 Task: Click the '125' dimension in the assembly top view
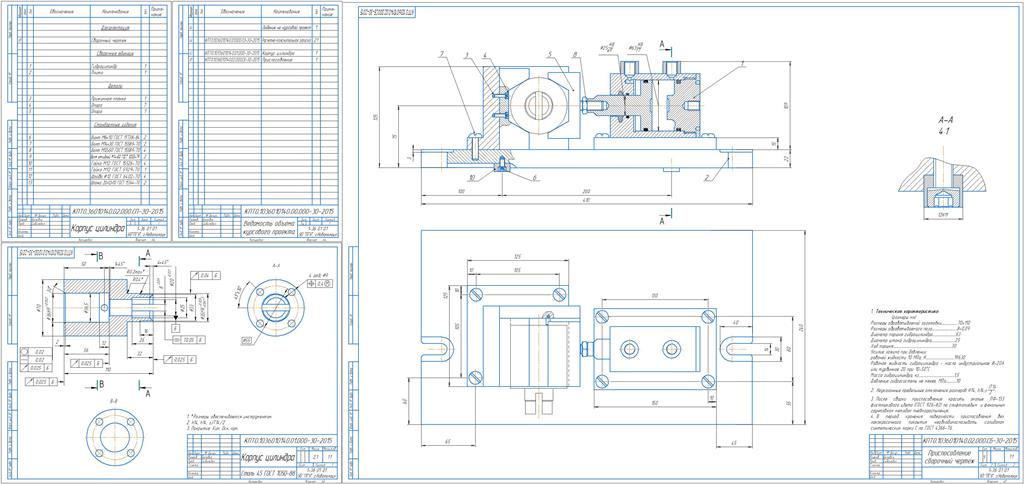coord(517,255)
